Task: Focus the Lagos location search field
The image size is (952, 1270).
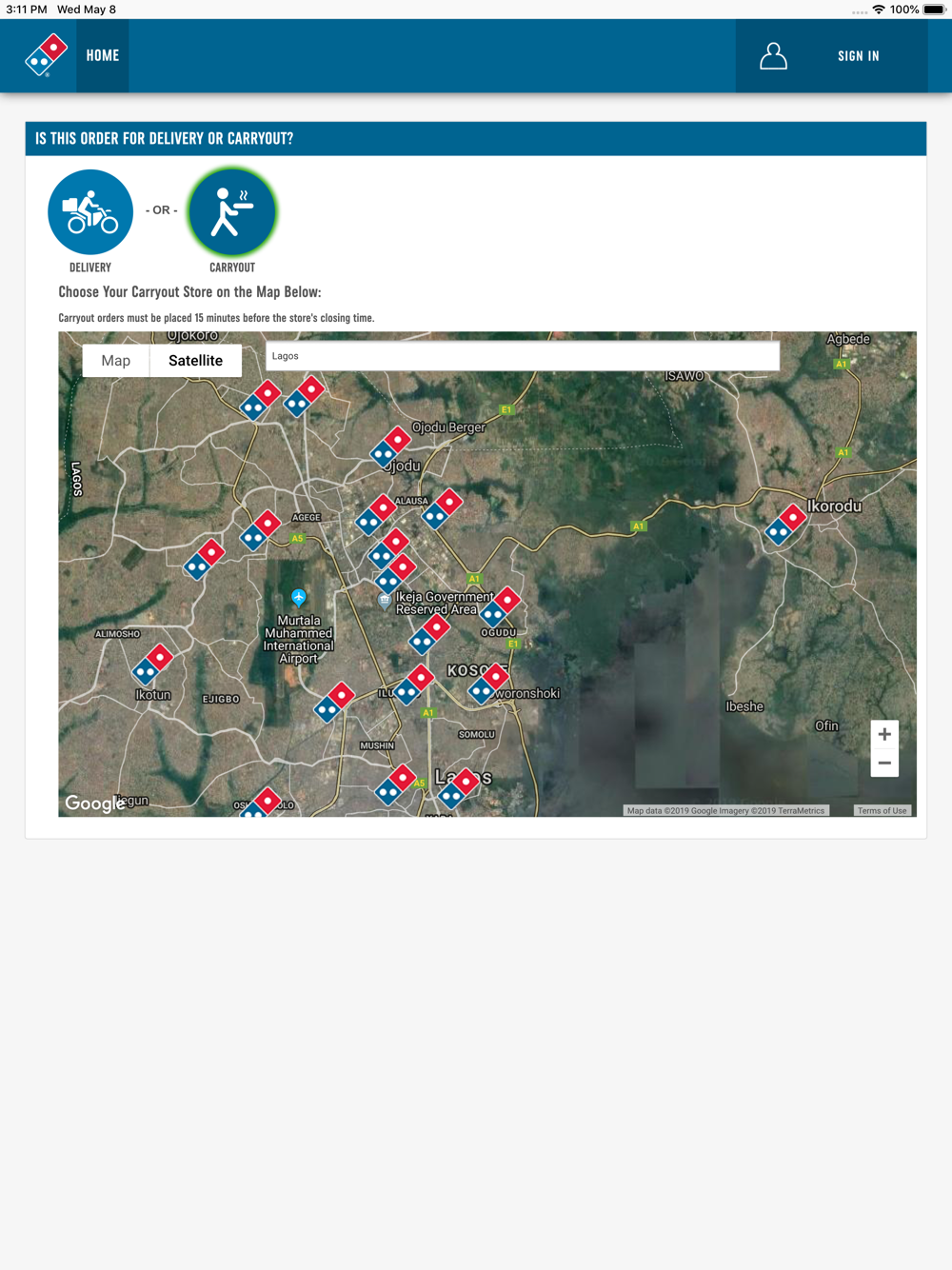Action: [523, 356]
